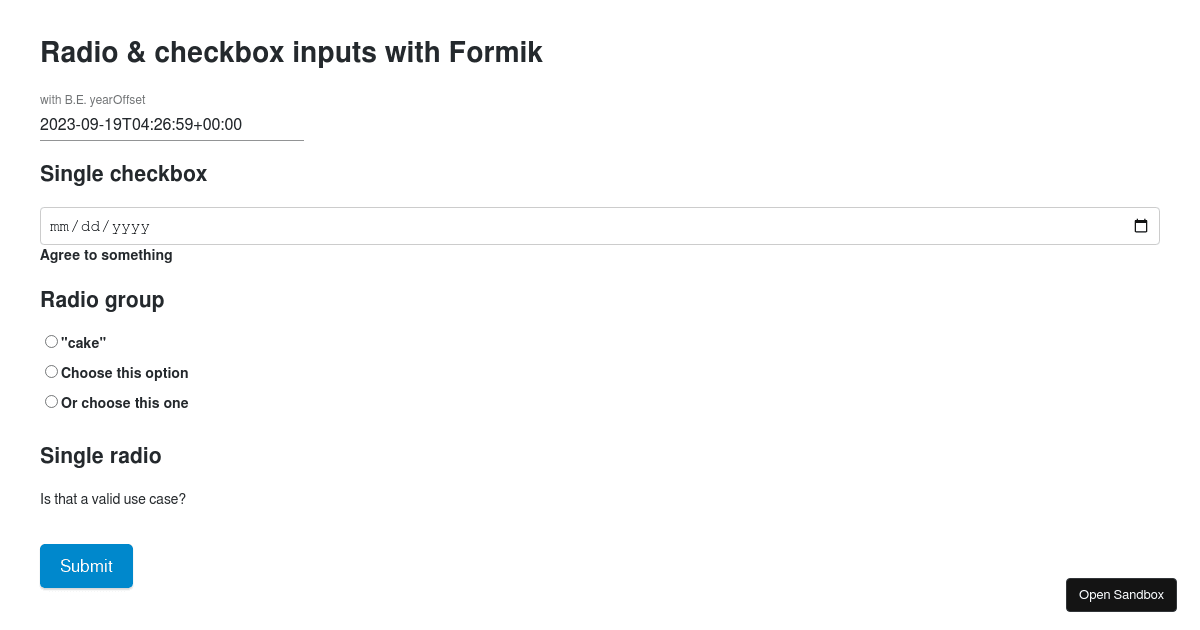Click the calendar icon inside the date field
The height and width of the screenshot is (630, 1200).
[1140, 225]
